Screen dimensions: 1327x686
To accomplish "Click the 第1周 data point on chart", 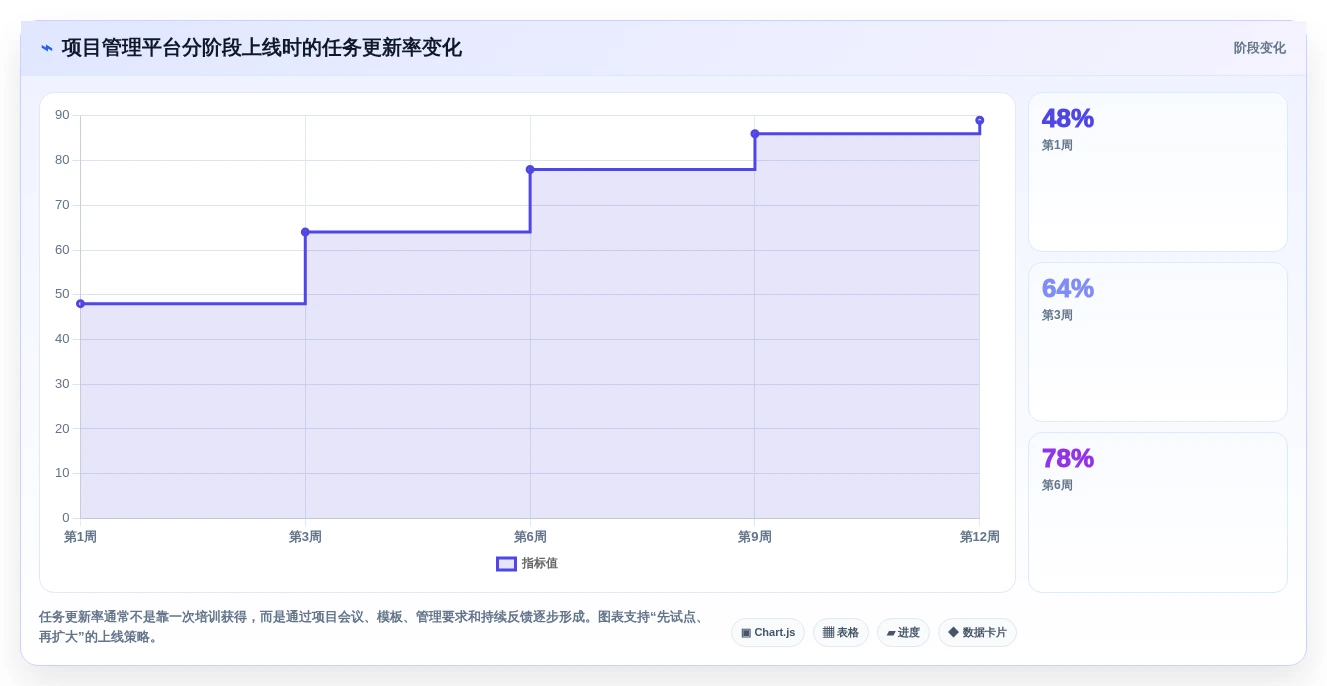I will (80, 304).
